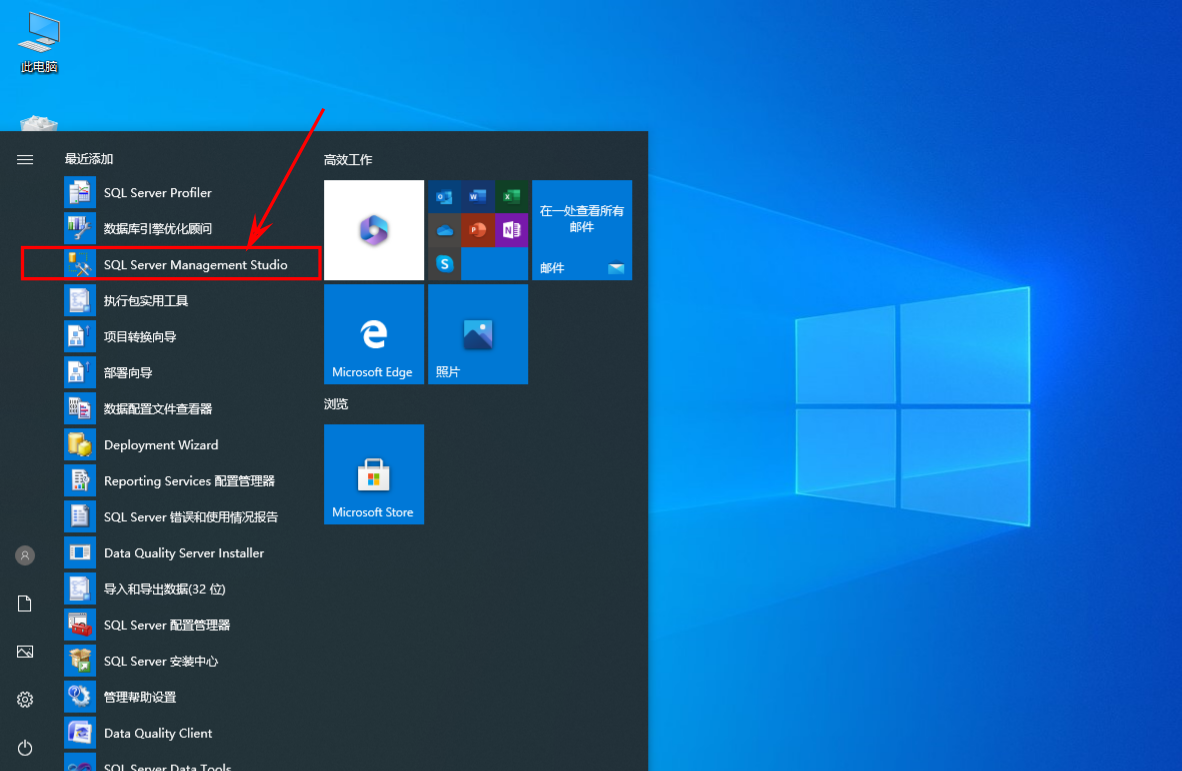Expand the Start menu hamburger button
This screenshot has width=1182, height=771.
(25, 160)
